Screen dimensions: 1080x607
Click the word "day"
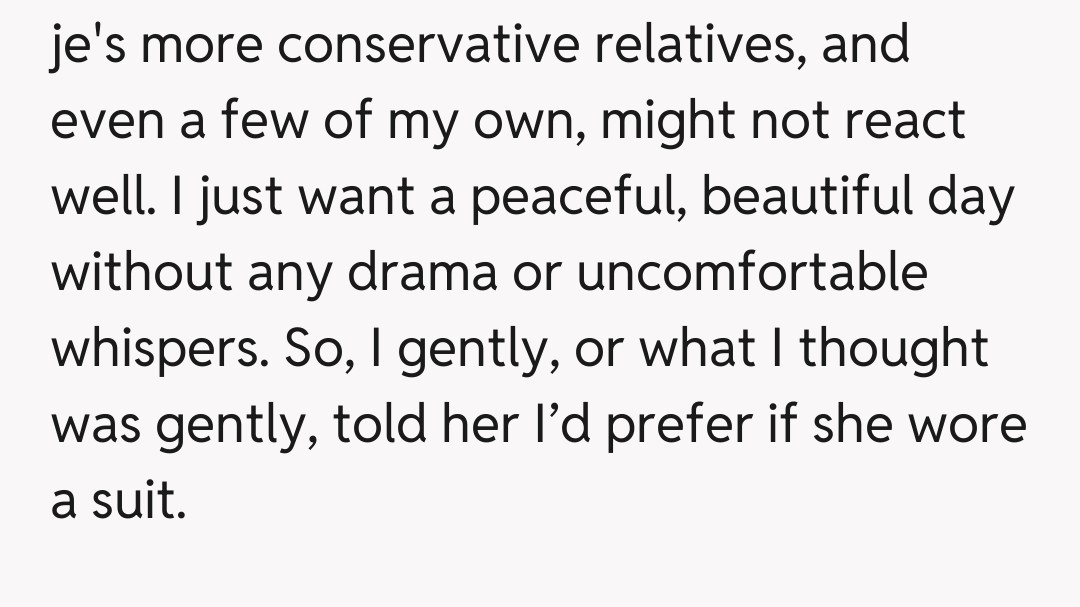click(977, 198)
